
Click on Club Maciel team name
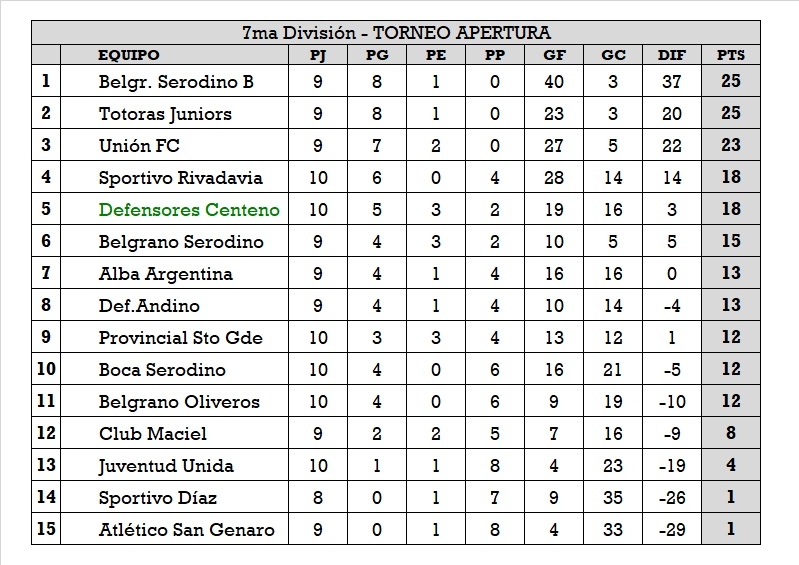coord(153,434)
